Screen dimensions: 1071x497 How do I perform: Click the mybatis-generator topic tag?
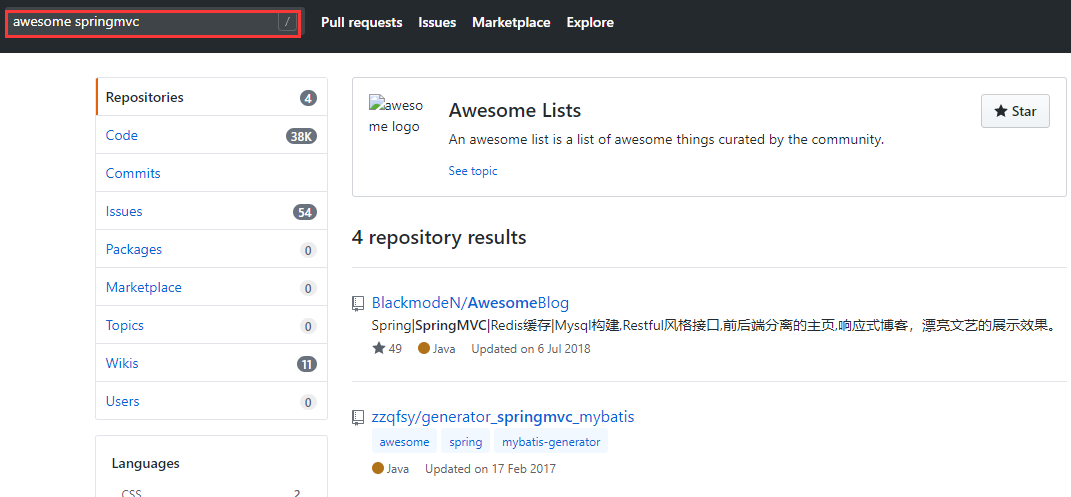pos(551,442)
